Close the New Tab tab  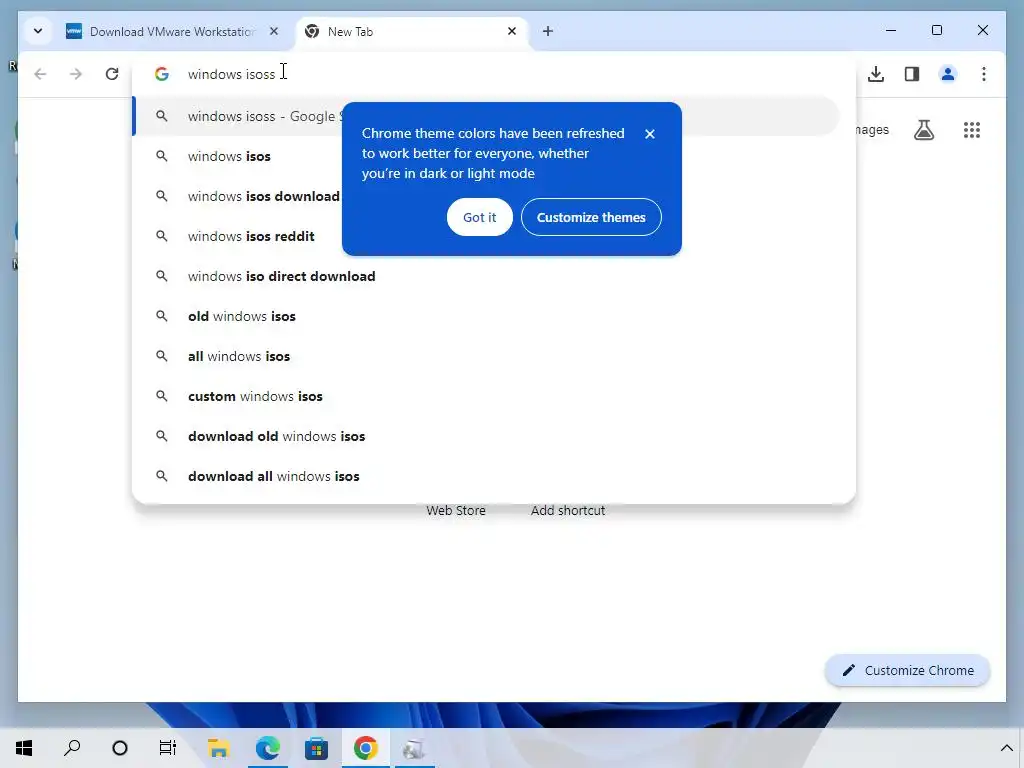[x=512, y=31]
